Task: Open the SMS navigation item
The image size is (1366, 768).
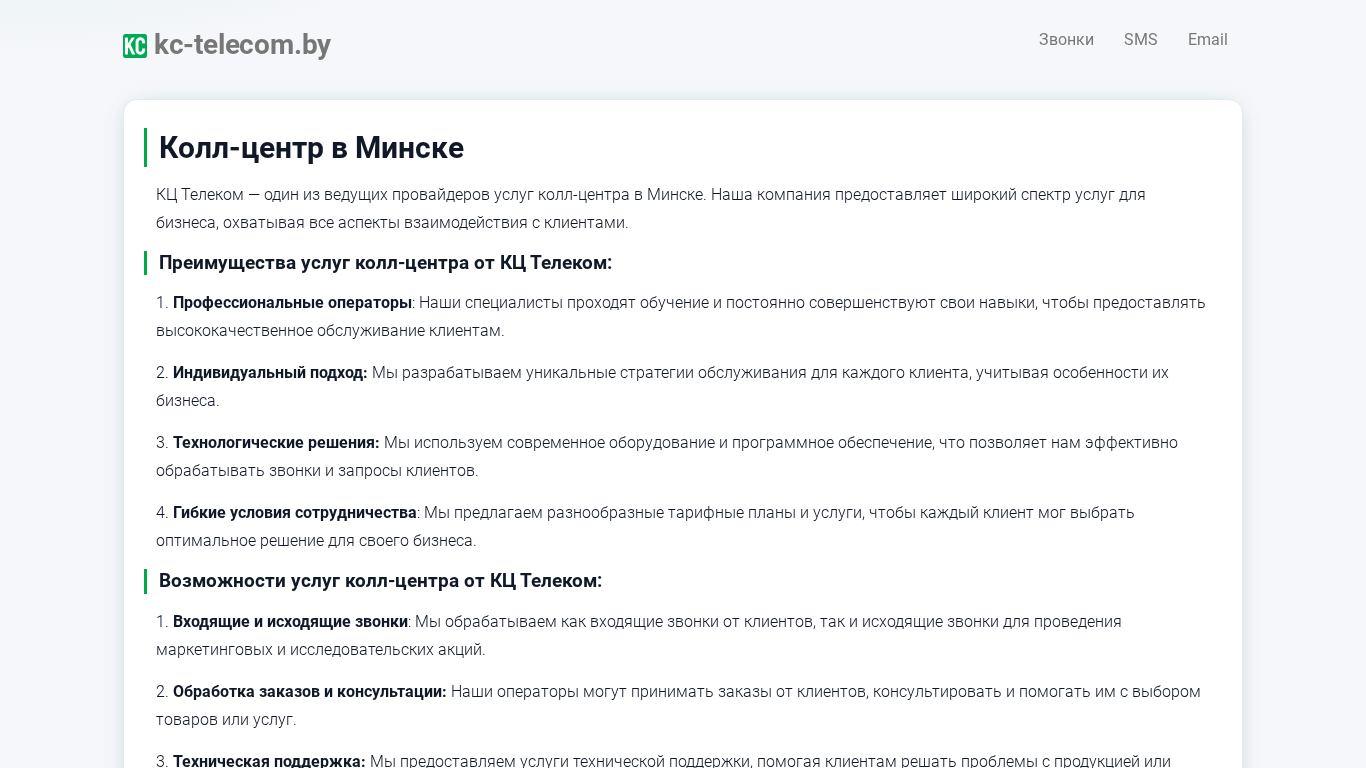Action: click(x=1140, y=40)
